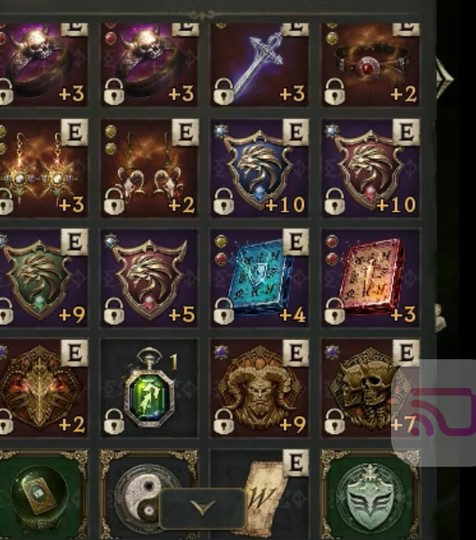Viewport: 476px width, 540px height.
Task: Select the green gem pocket watch item
Action: click(x=149, y=388)
